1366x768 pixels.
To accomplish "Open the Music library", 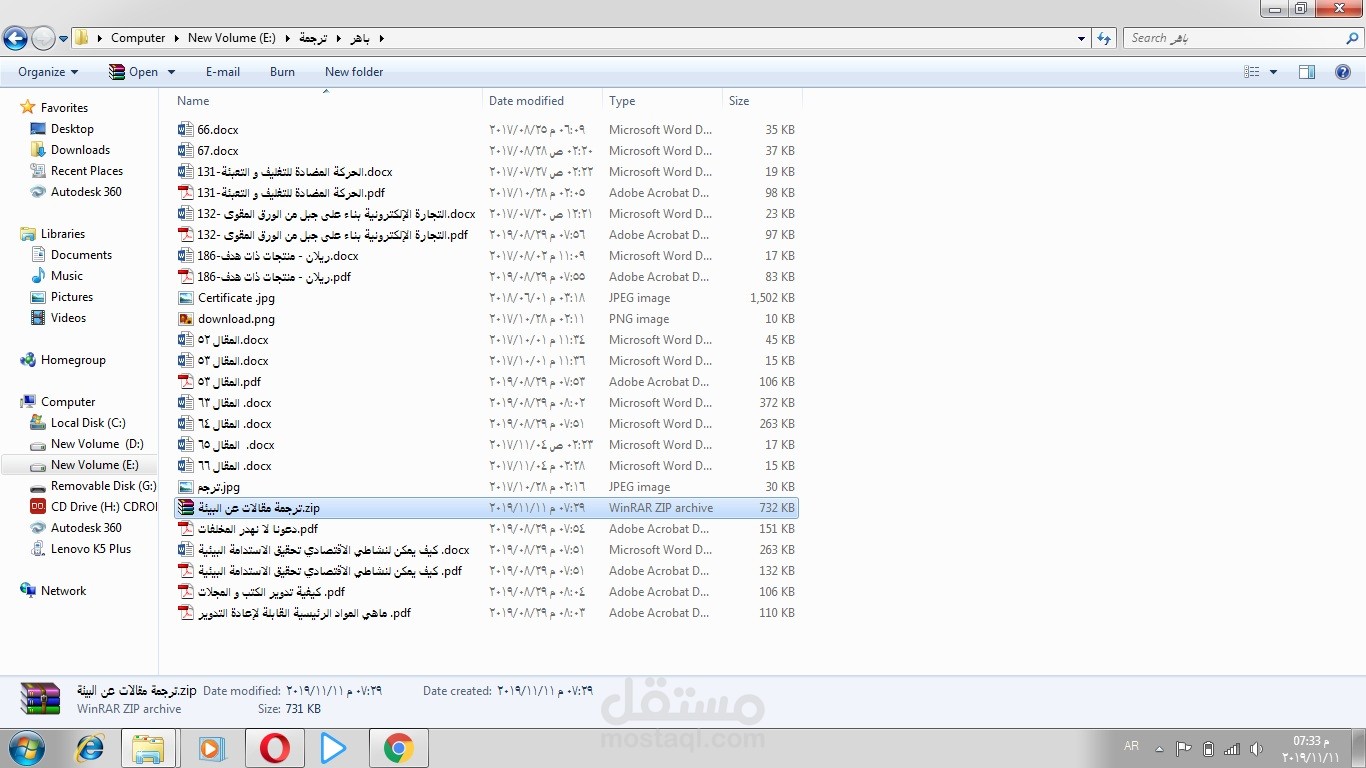I will pyautogui.click(x=67, y=276).
